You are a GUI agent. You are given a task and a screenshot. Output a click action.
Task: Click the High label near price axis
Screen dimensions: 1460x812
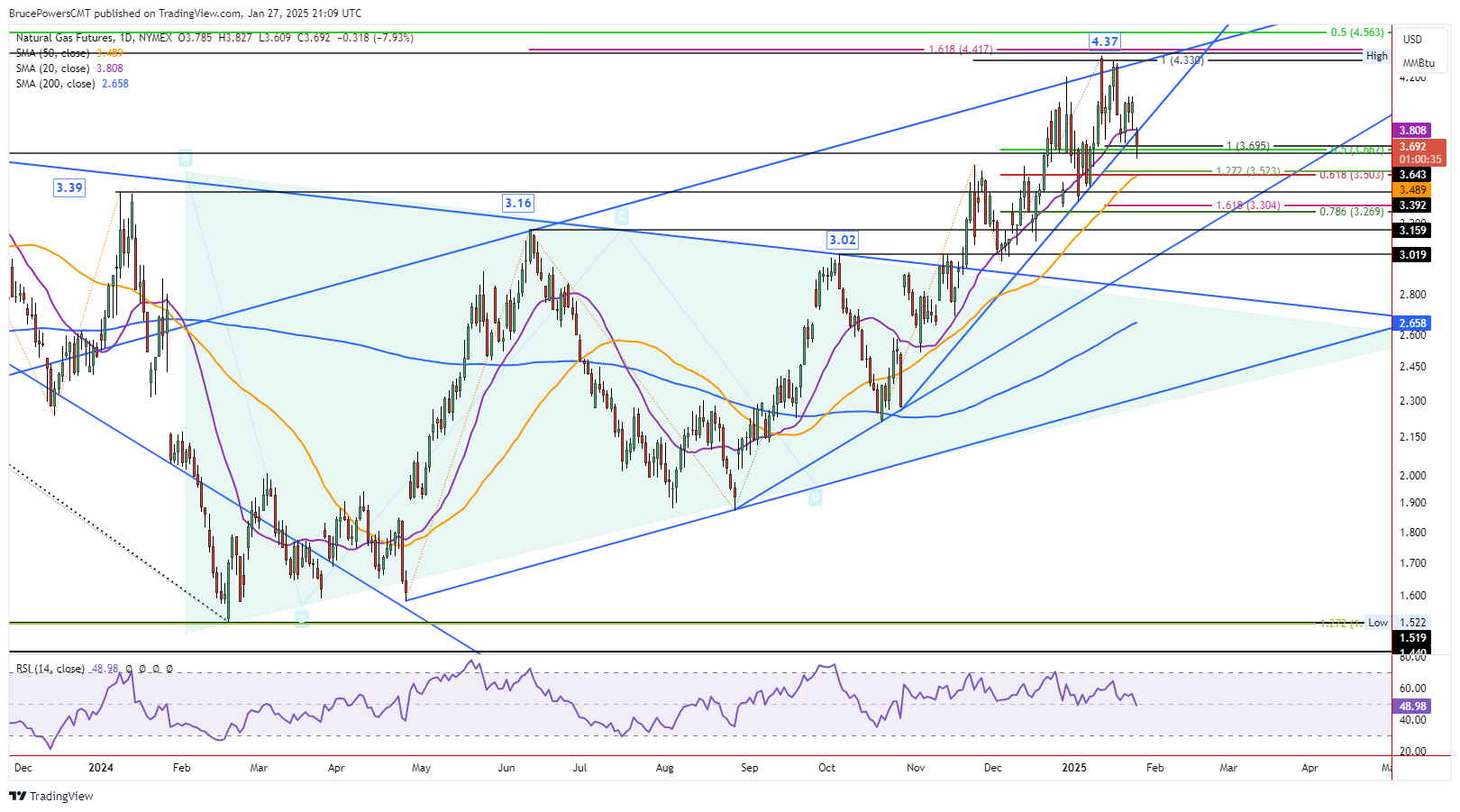pyautogui.click(x=1377, y=56)
